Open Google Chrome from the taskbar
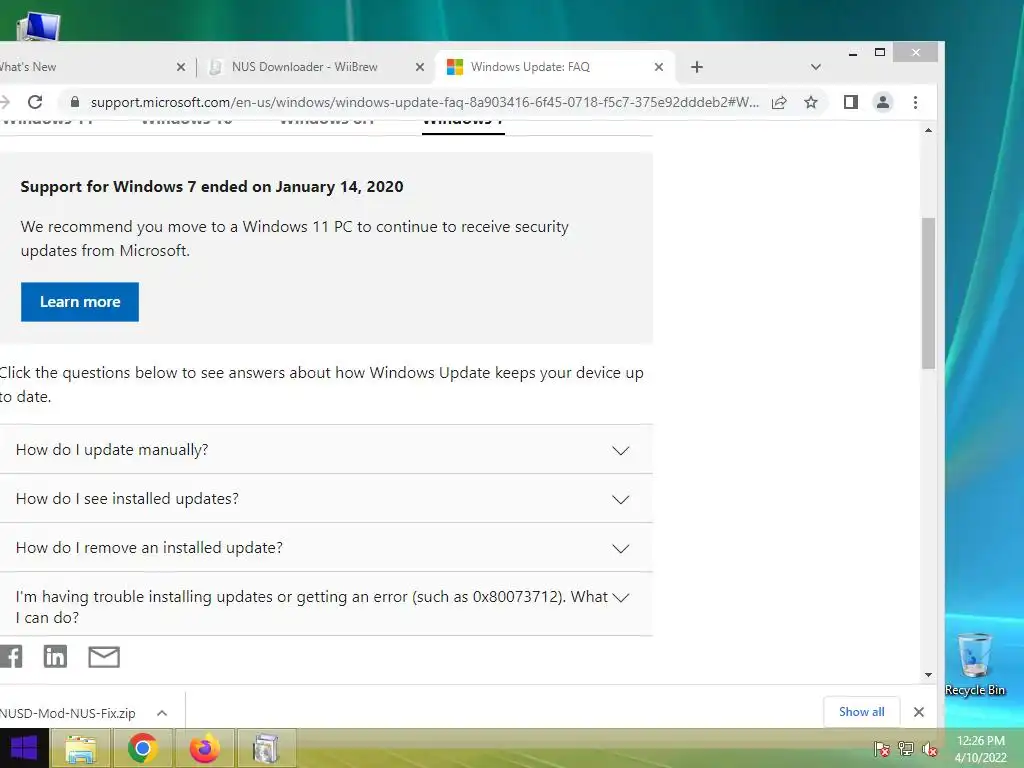The height and width of the screenshot is (768, 1024). pyautogui.click(x=142, y=748)
